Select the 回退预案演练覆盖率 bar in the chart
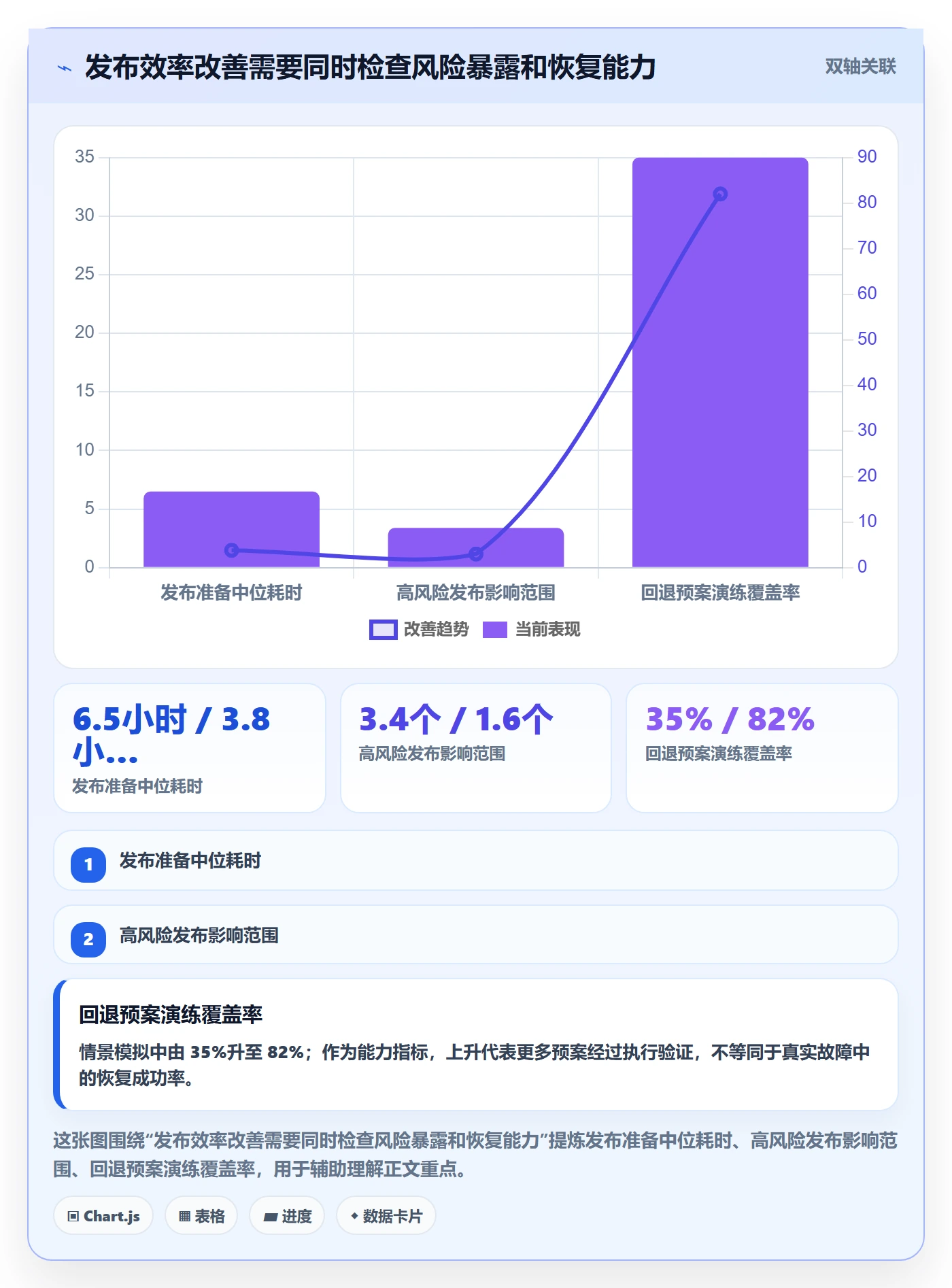Viewport: 952px width, 1288px height. pyautogui.click(x=720, y=362)
